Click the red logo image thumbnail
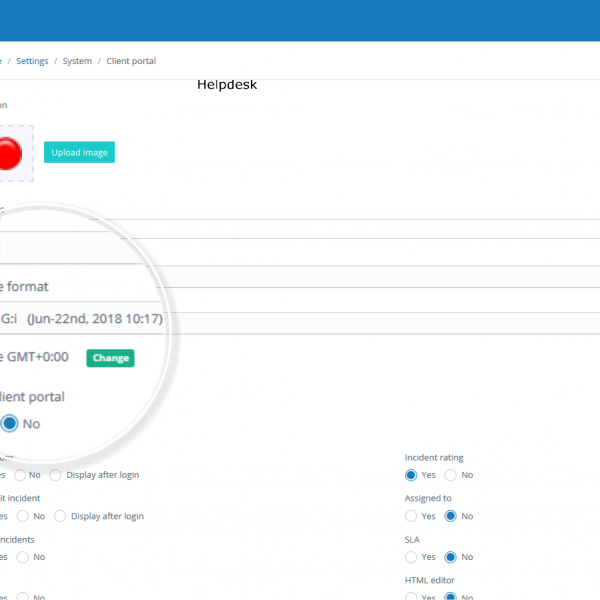The height and width of the screenshot is (600, 600). 10,153
